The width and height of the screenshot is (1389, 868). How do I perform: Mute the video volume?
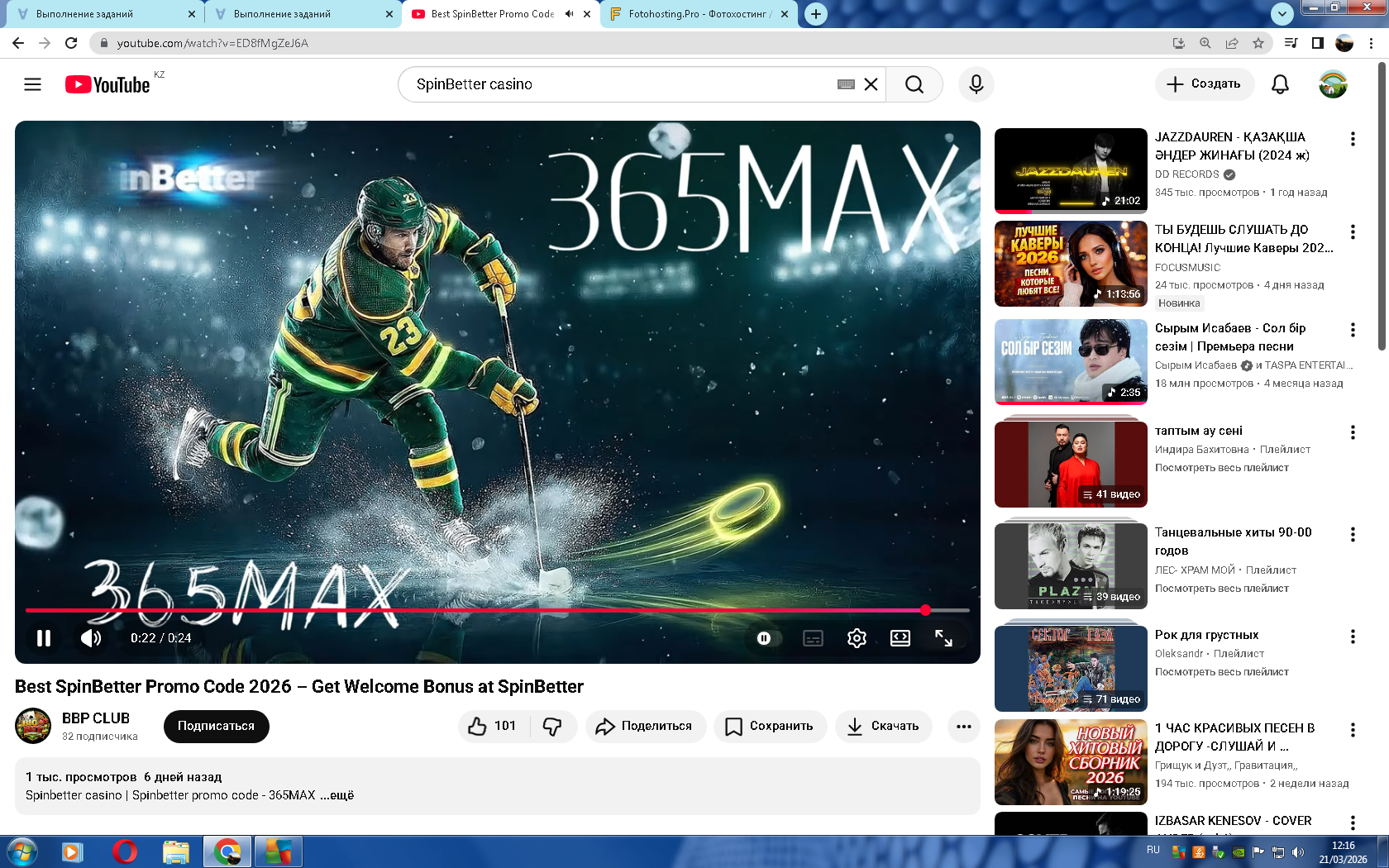click(x=91, y=638)
